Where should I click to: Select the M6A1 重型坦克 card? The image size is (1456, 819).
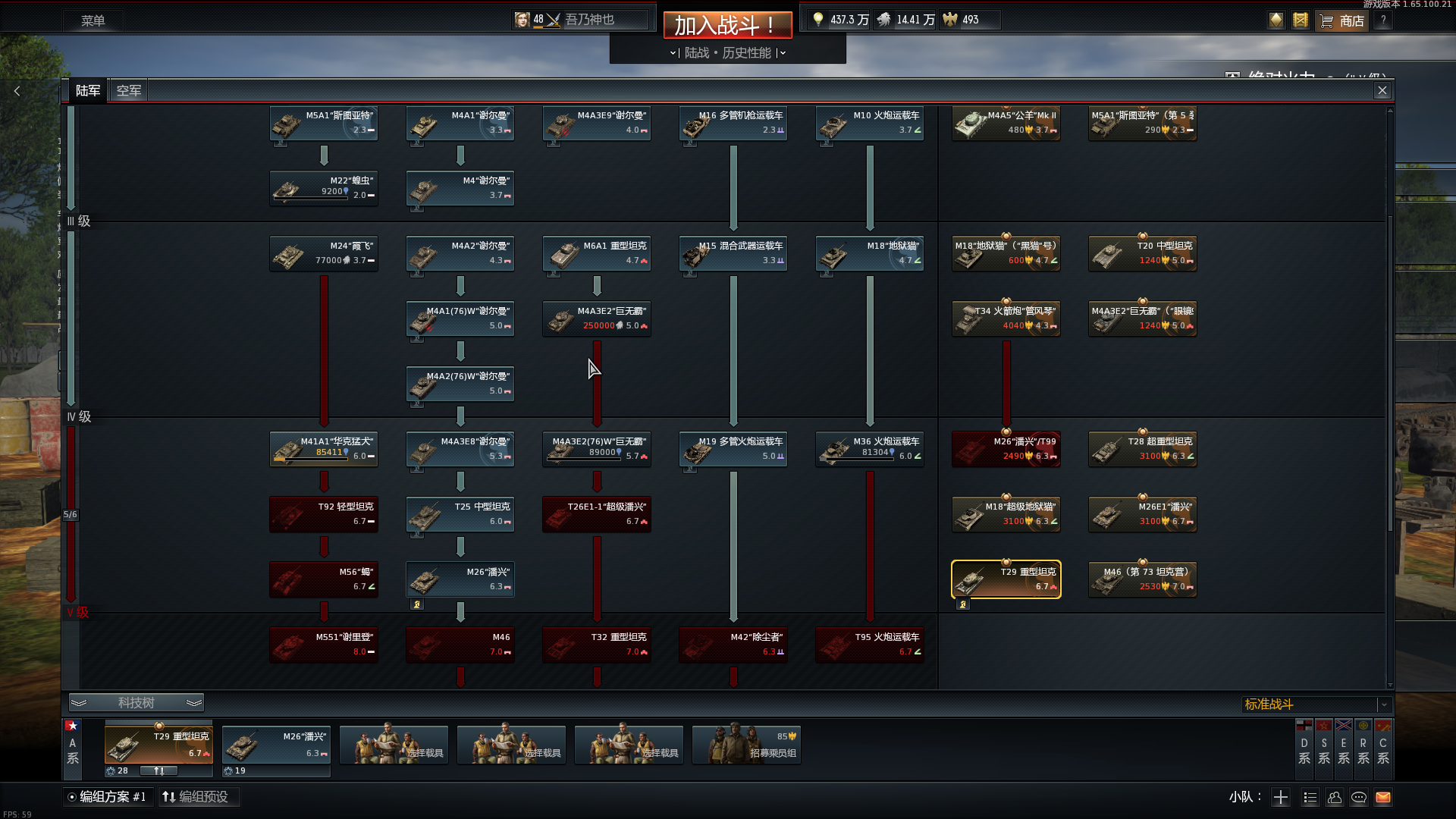tap(597, 253)
